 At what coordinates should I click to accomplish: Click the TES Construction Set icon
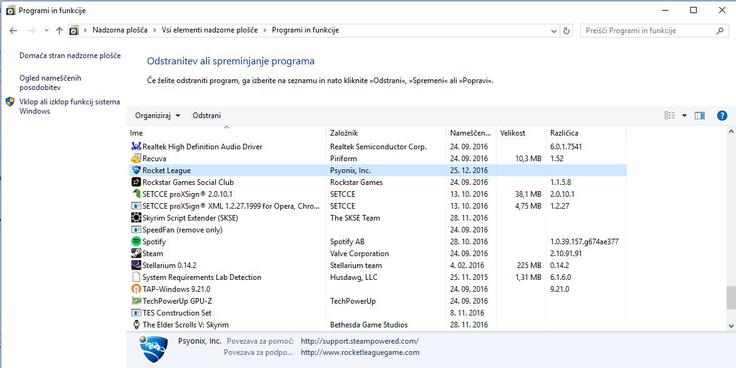point(136,313)
